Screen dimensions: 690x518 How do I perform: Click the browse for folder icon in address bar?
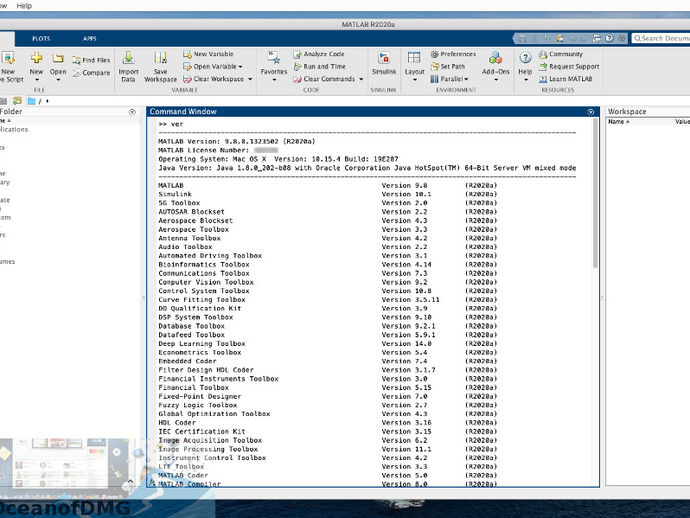pos(17,101)
